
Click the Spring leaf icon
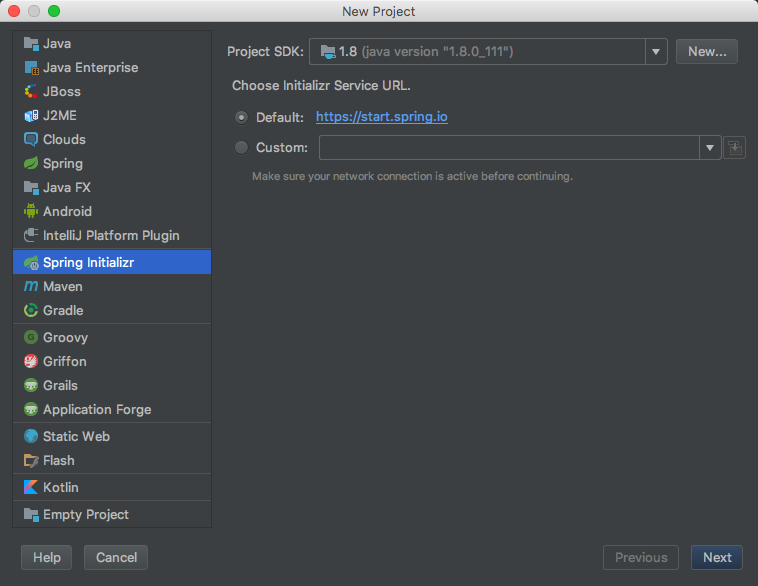click(31, 163)
